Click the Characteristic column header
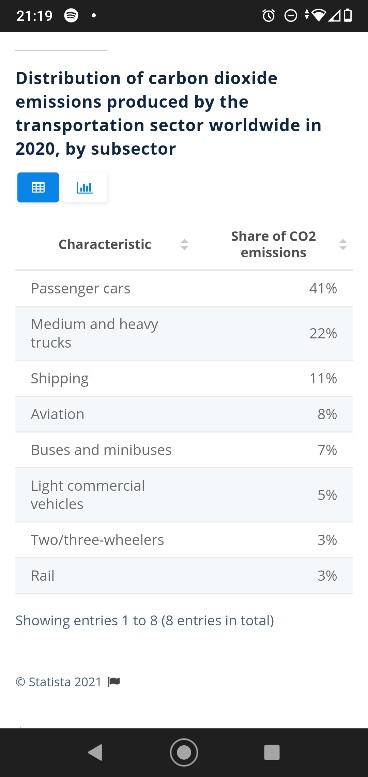Viewport: 368px width, 777px height. [105, 244]
